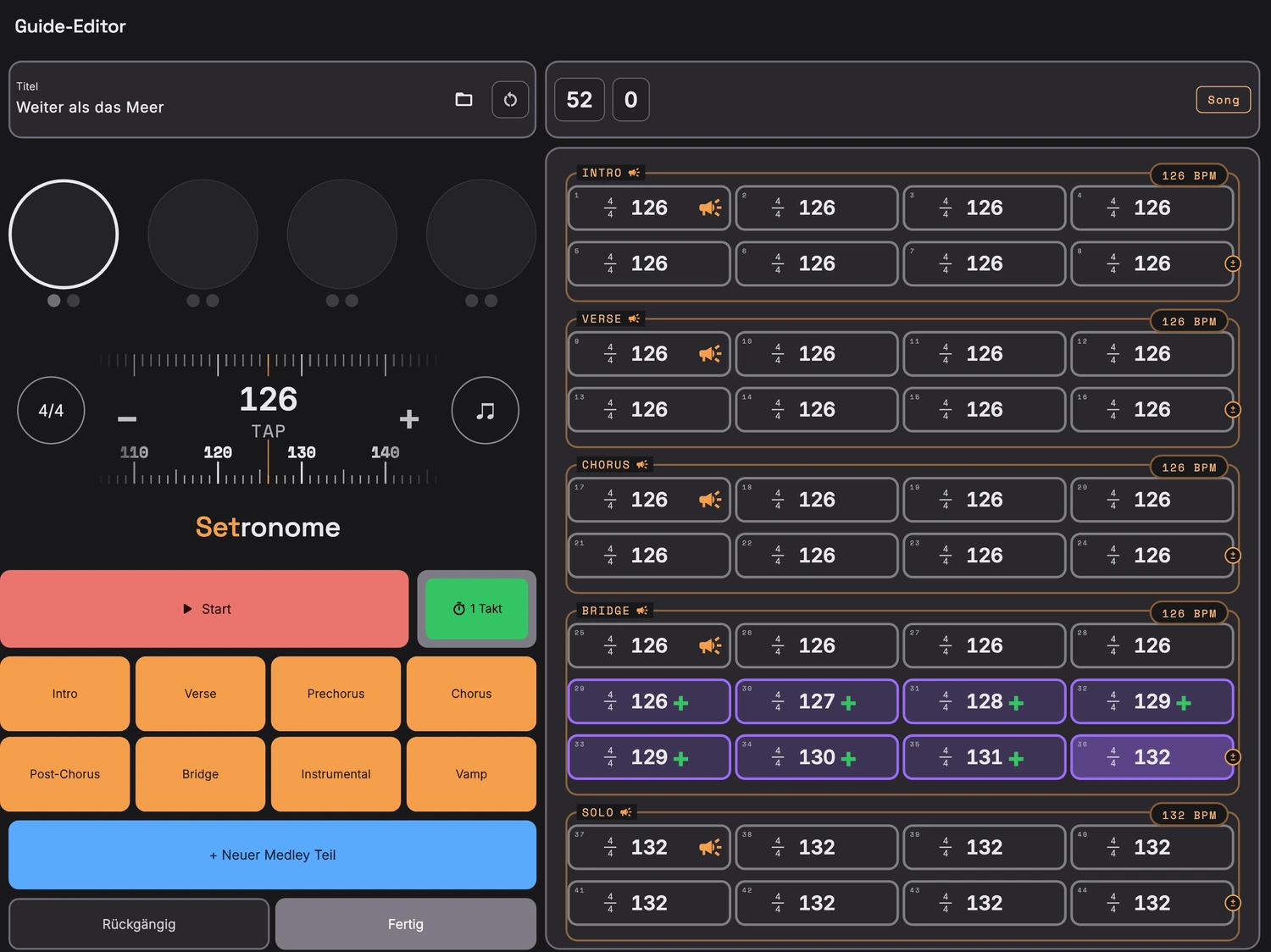Image resolution: width=1271 pixels, height=952 pixels.
Task: Click the round icon at the end of measure 36
Action: pos(1233,757)
